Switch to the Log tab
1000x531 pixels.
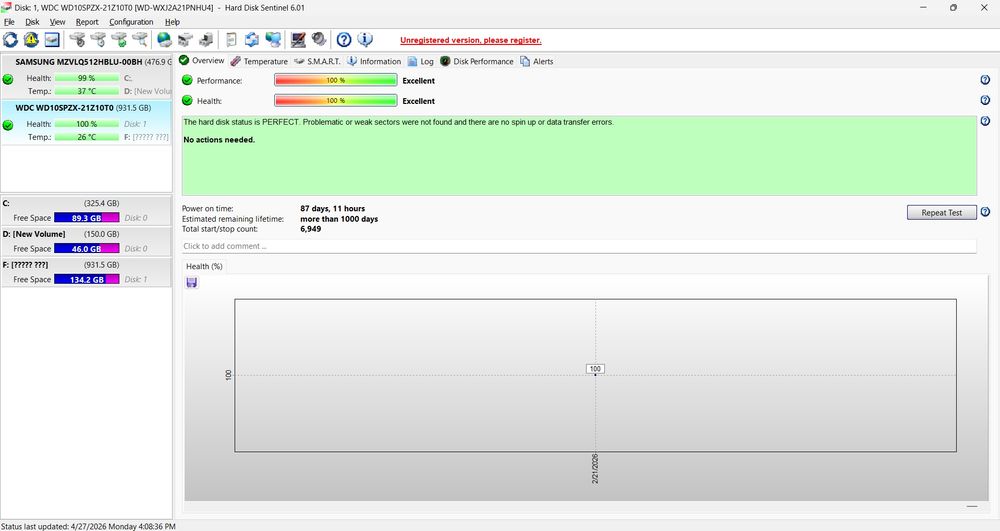[x=420, y=61]
